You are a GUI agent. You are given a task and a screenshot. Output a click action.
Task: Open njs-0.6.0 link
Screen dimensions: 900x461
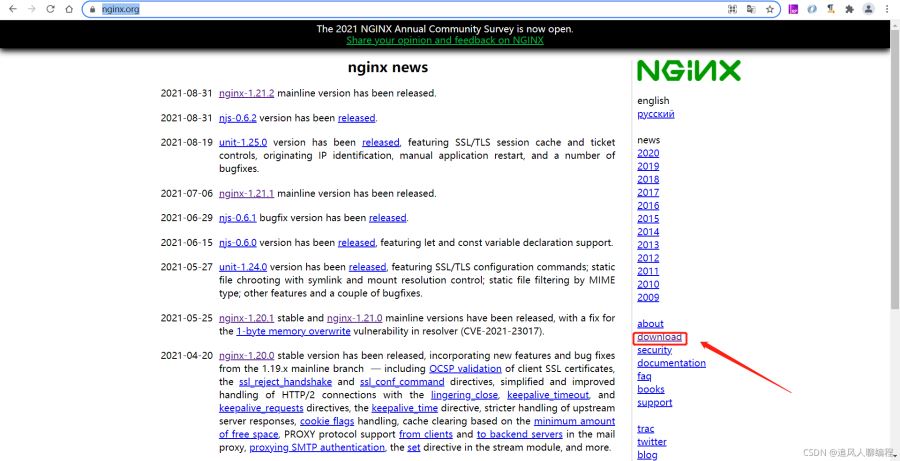pyautogui.click(x=238, y=242)
